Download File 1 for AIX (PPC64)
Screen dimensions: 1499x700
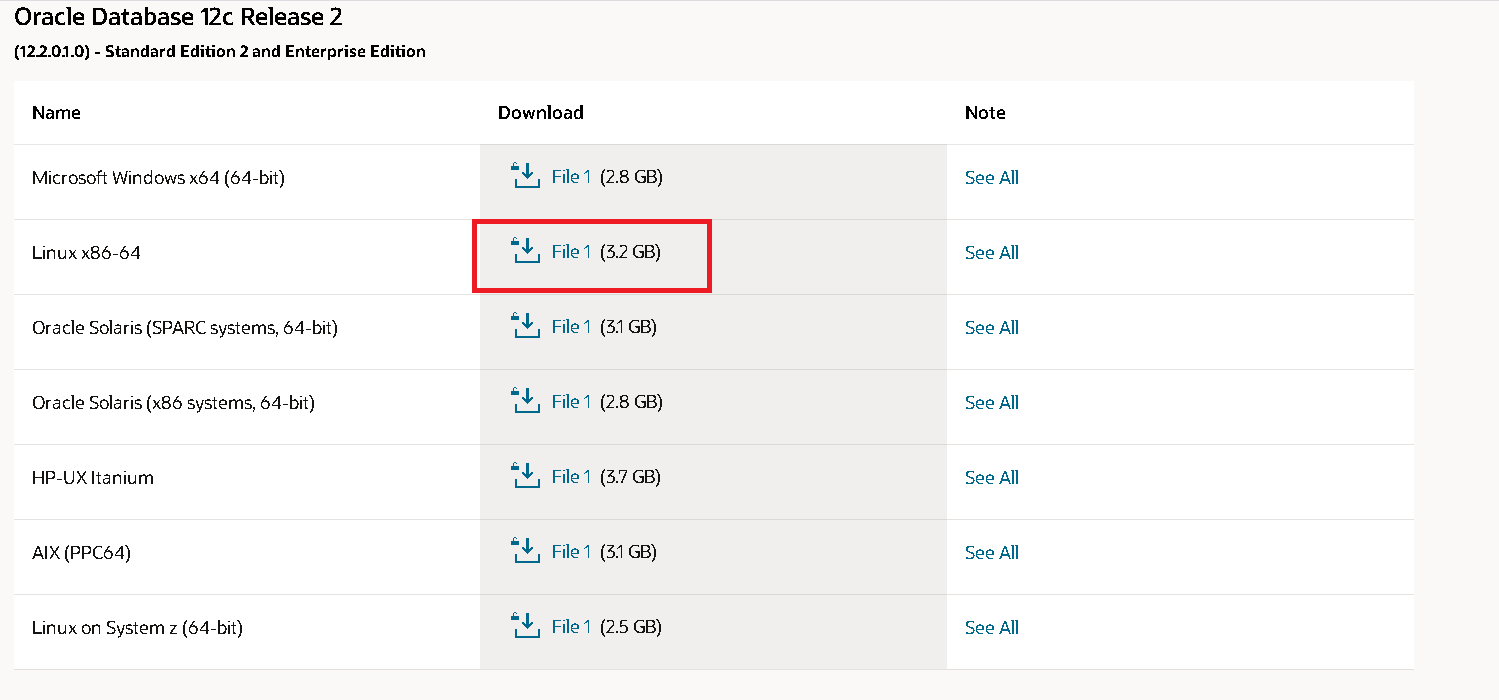pos(571,552)
